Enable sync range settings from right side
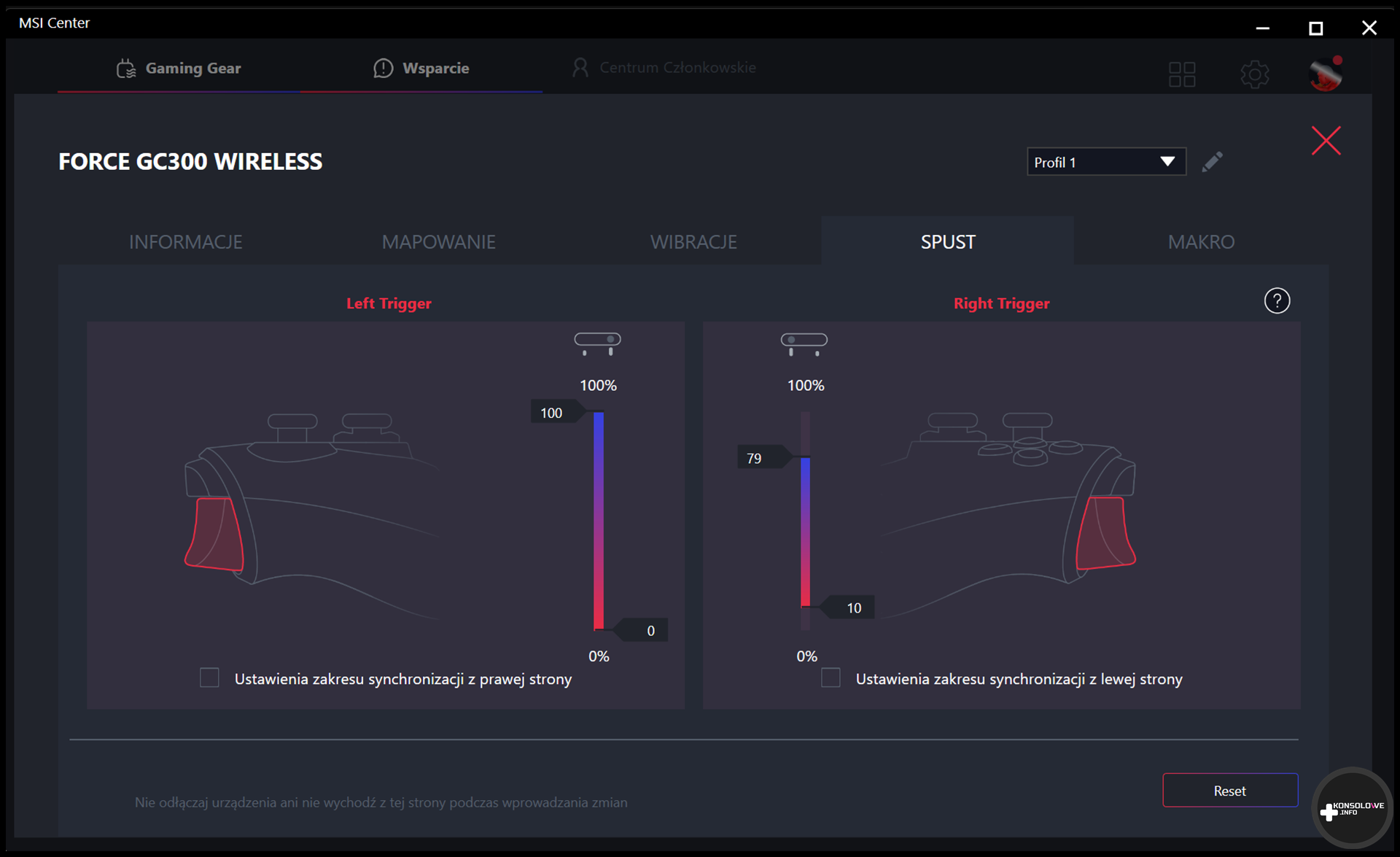The height and width of the screenshot is (857, 1400). tap(210, 678)
